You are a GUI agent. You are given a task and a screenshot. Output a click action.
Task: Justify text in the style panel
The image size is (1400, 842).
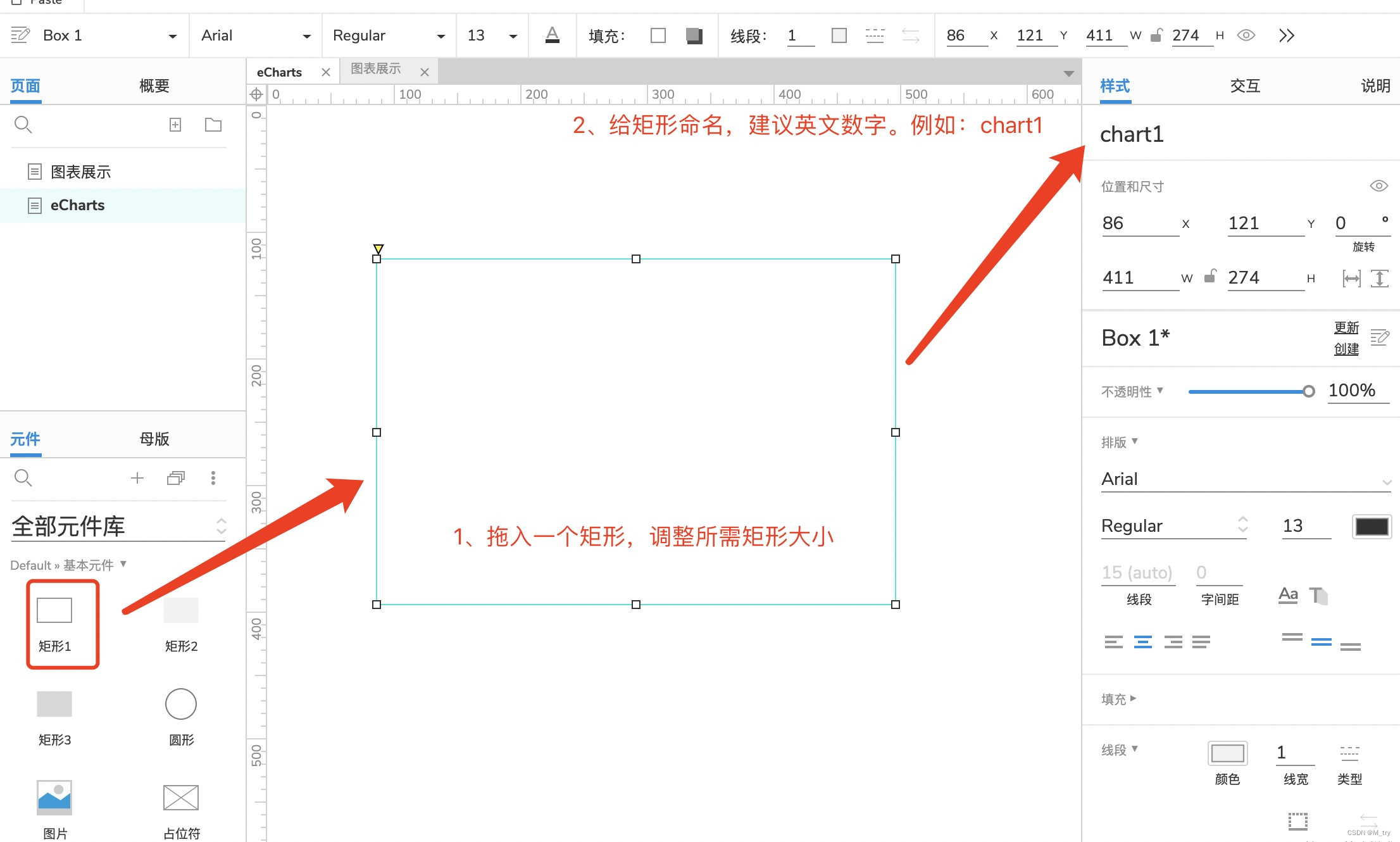click(x=1201, y=643)
